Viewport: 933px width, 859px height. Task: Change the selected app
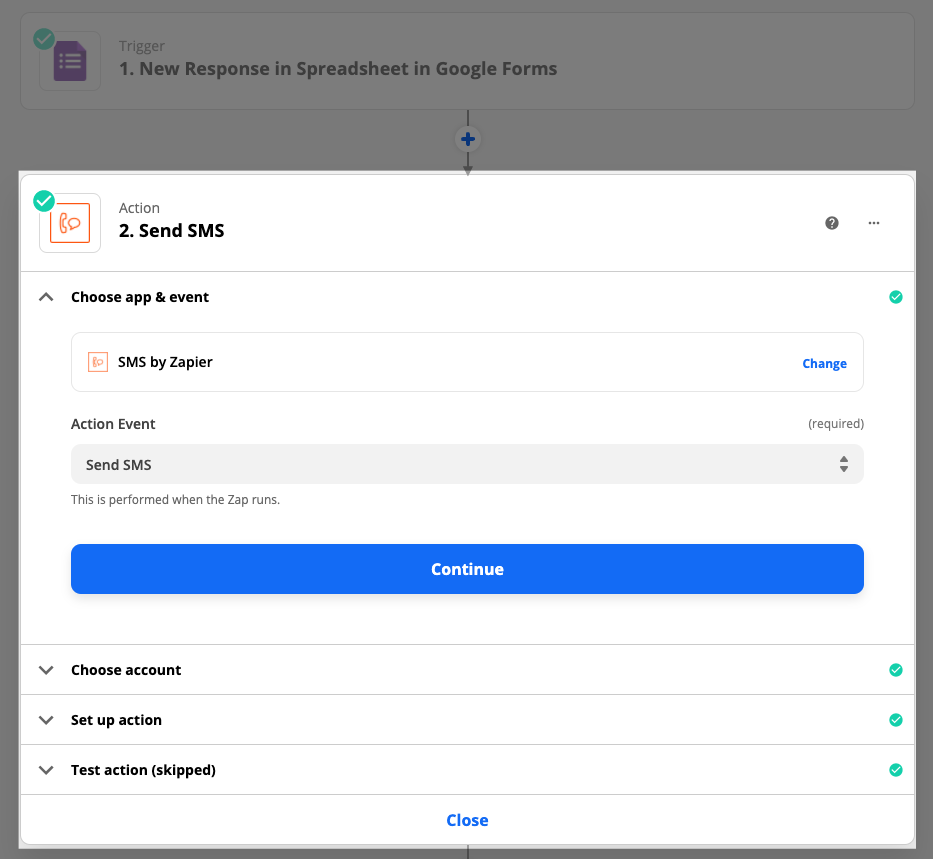pyautogui.click(x=824, y=363)
